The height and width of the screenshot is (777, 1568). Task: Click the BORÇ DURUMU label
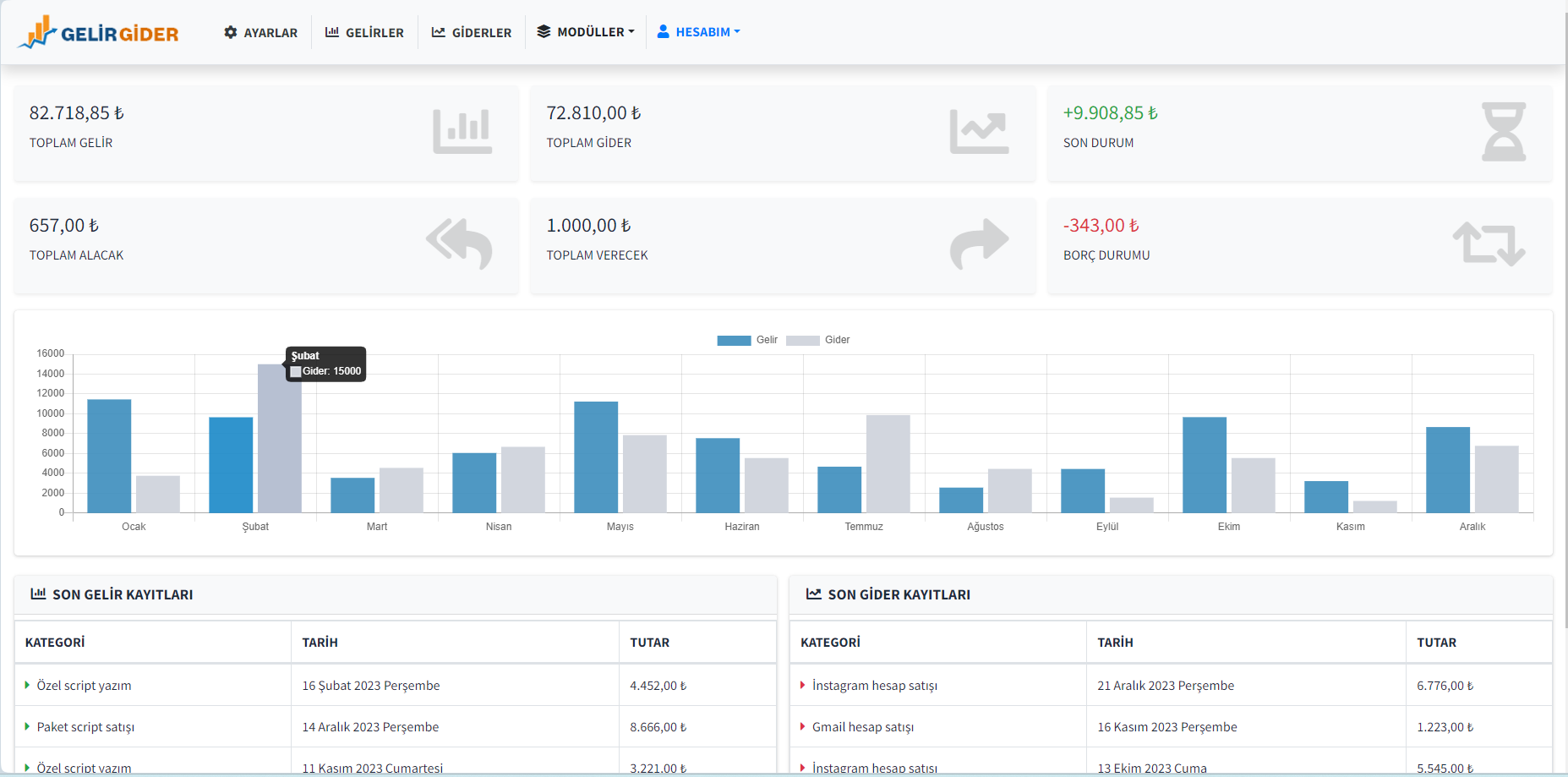tap(1106, 255)
